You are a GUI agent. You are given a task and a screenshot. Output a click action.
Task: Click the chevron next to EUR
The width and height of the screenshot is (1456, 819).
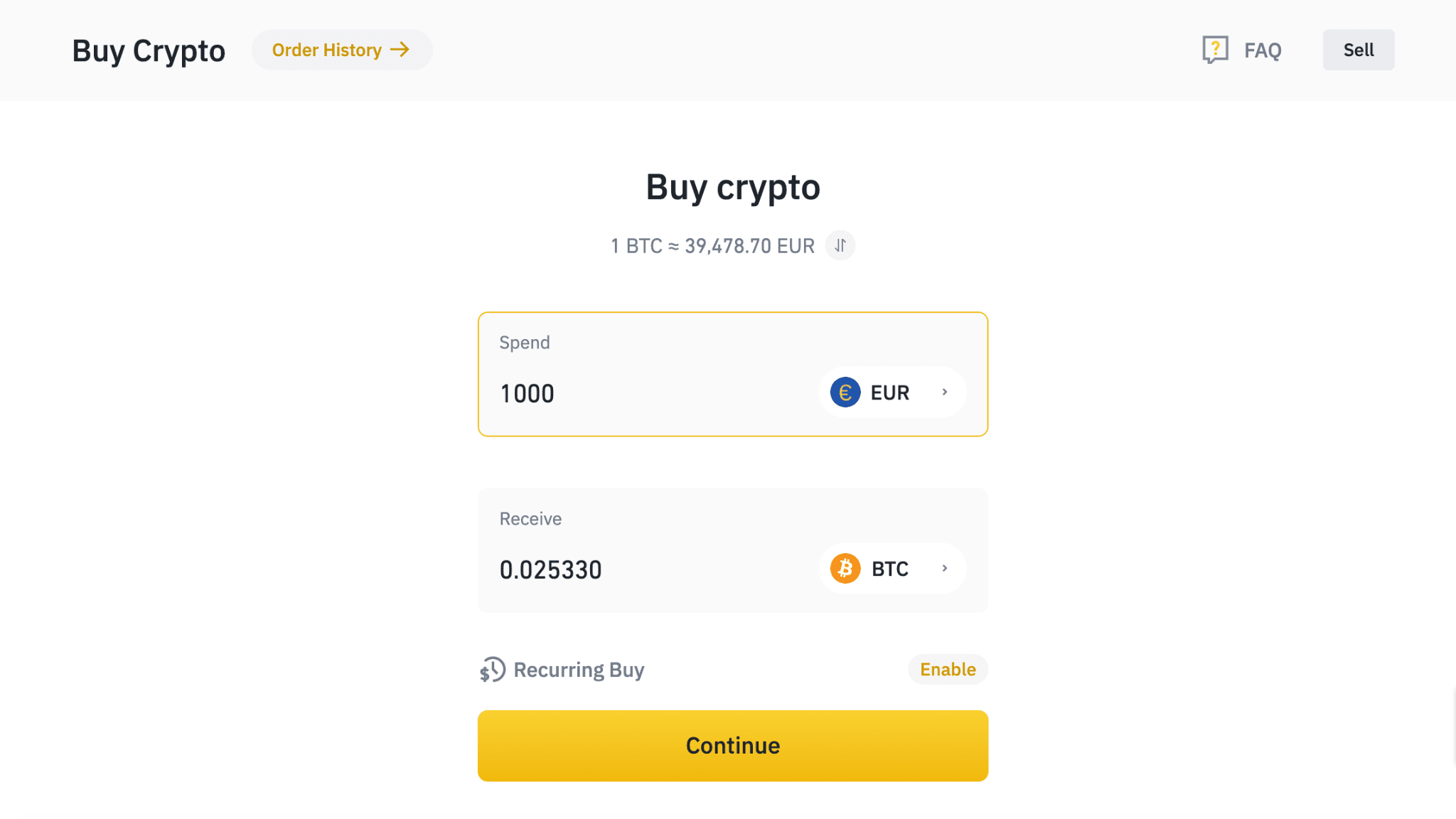coord(944,392)
